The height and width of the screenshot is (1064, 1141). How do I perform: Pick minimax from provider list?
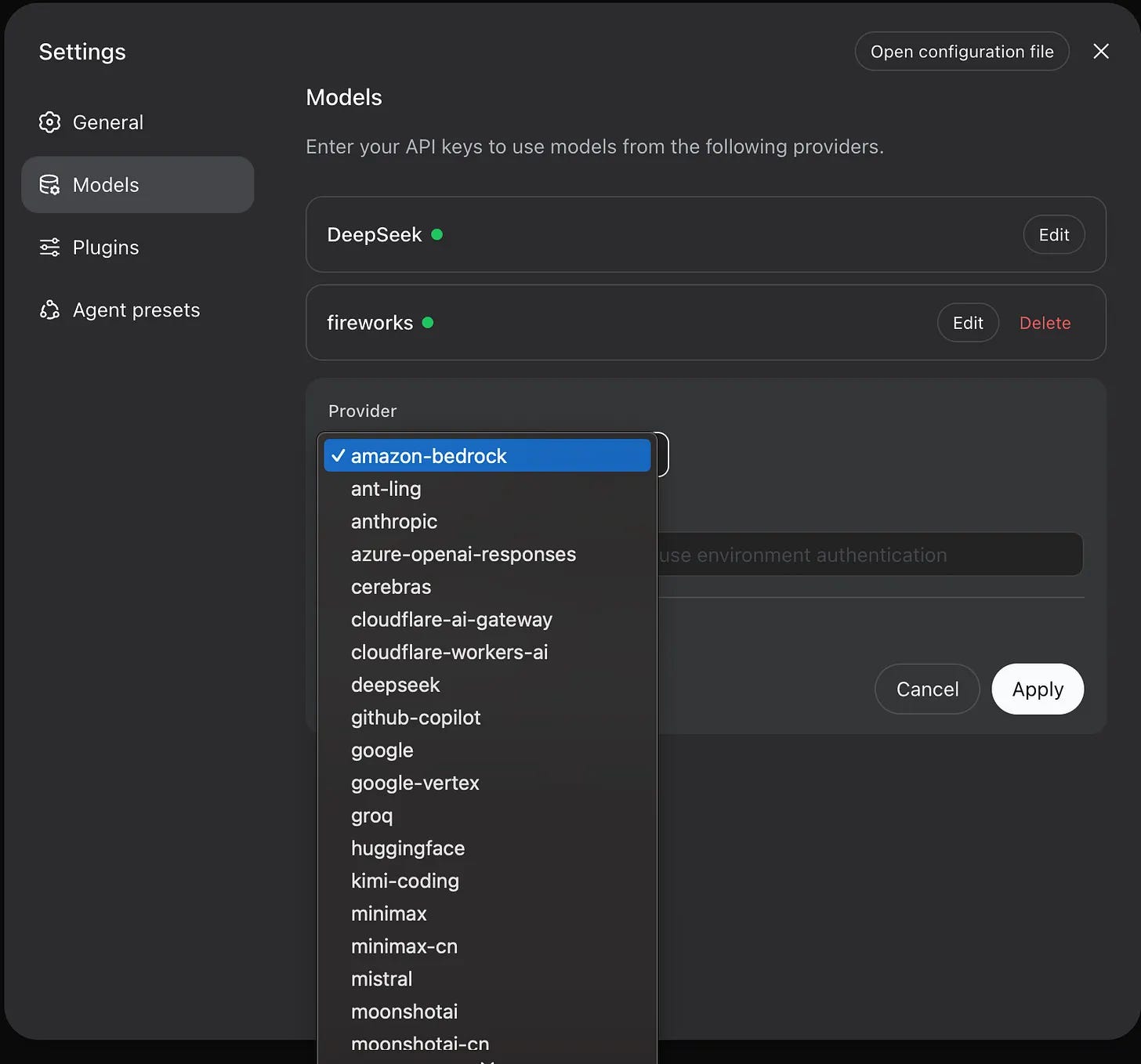[x=487, y=914]
